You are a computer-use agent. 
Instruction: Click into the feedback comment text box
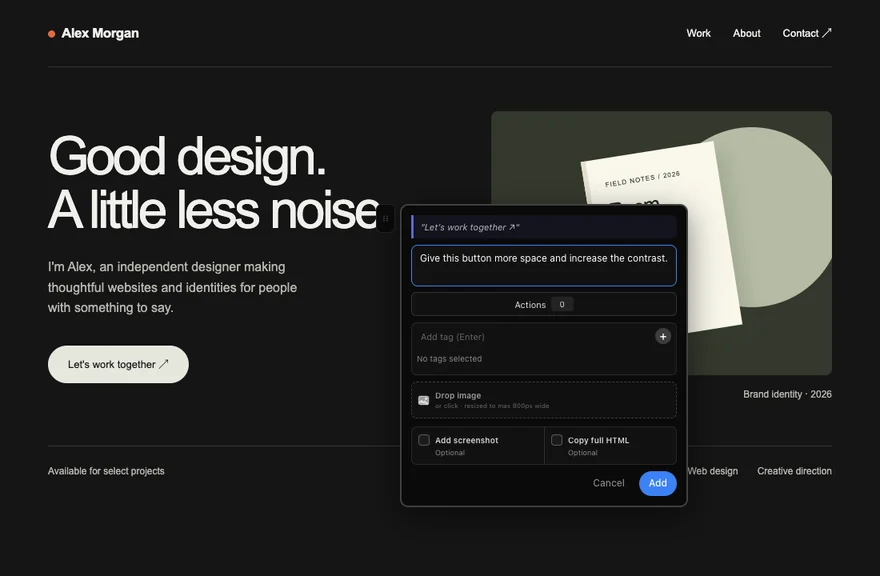[544, 266]
